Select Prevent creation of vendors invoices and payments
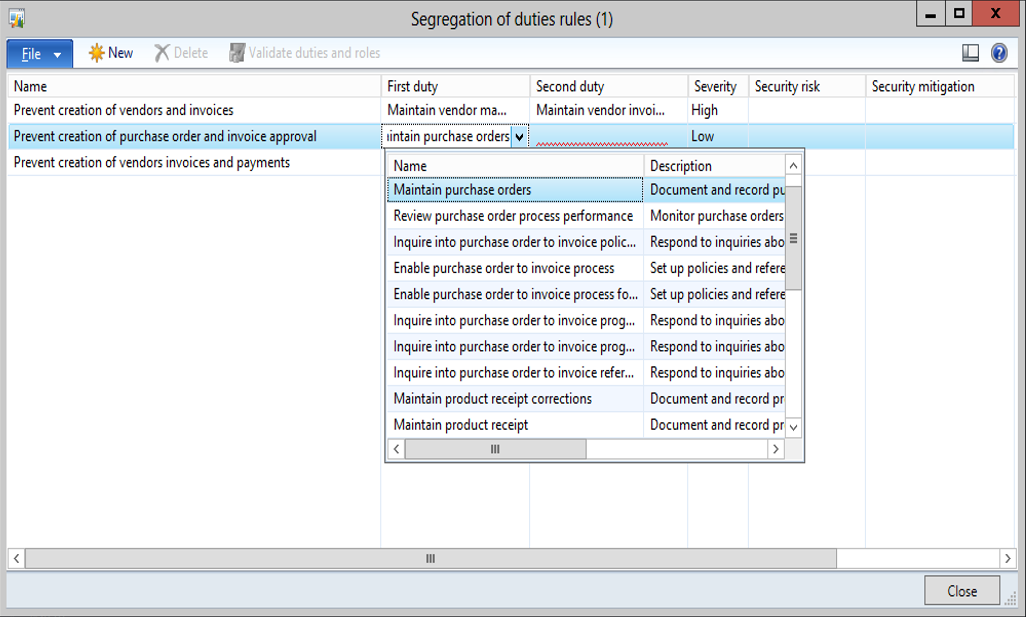This screenshot has height=617, width=1026. point(152,163)
